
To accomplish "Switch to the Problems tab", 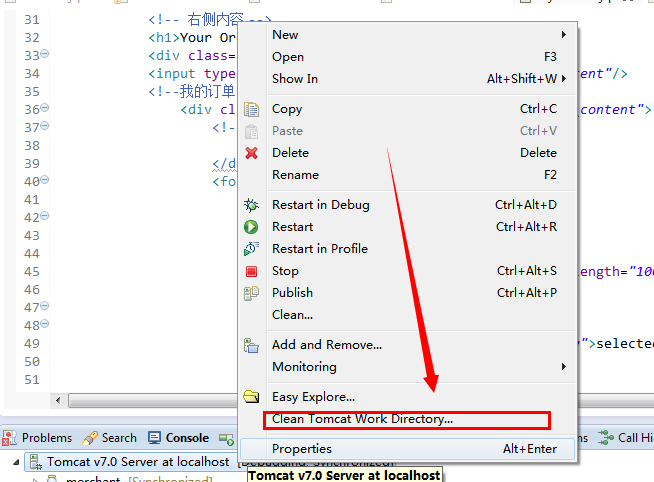I will click(38, 438).
